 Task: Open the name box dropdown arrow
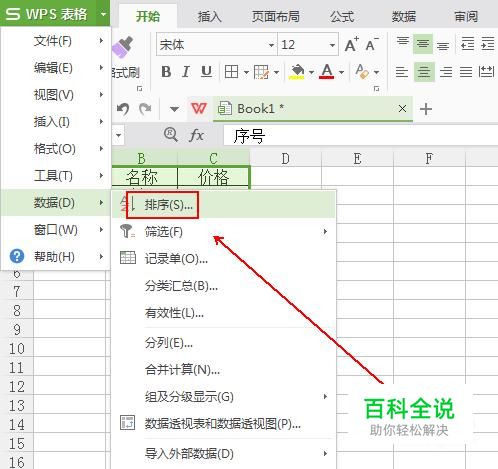coord(118,135)
